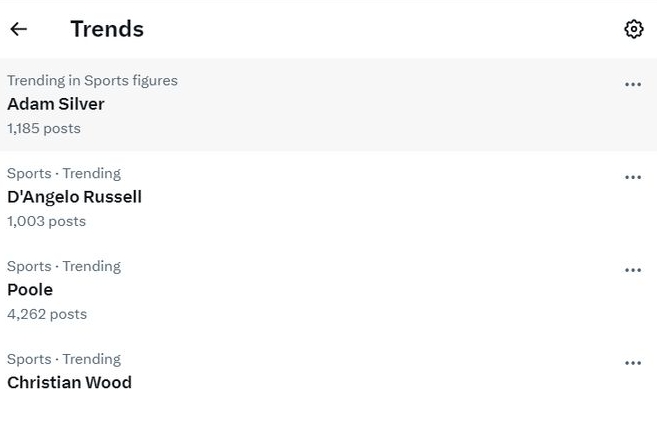Click "Sports · Trending" label above Poole

[x=64, y=266]
